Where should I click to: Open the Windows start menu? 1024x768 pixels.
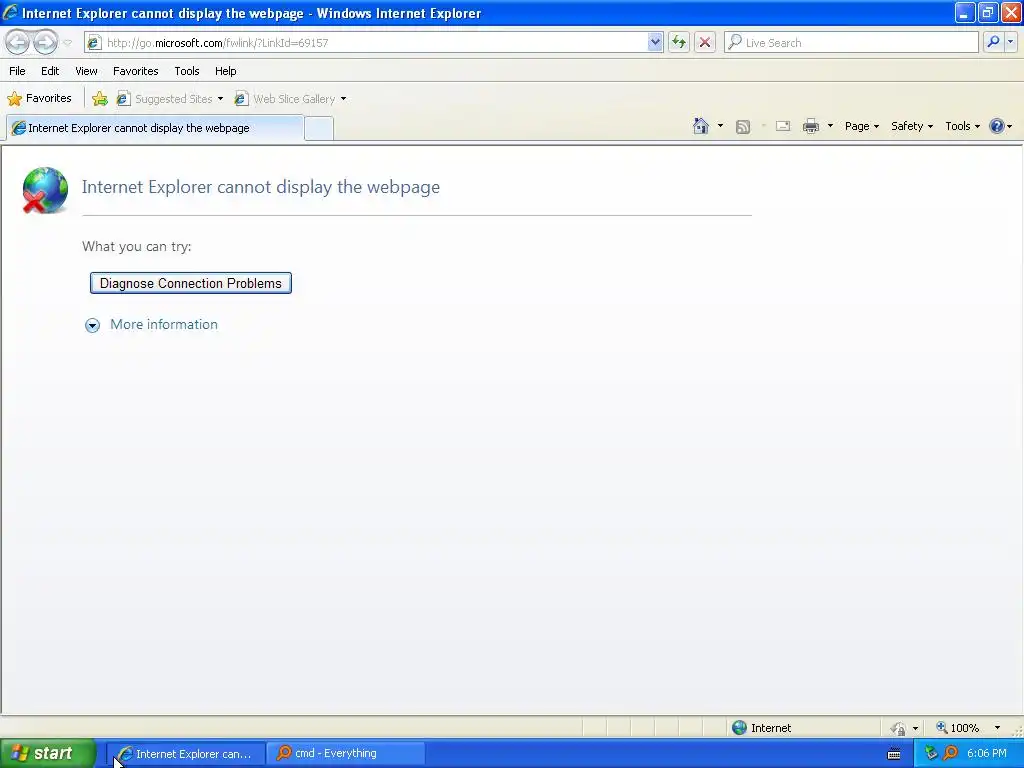point(48,754)
